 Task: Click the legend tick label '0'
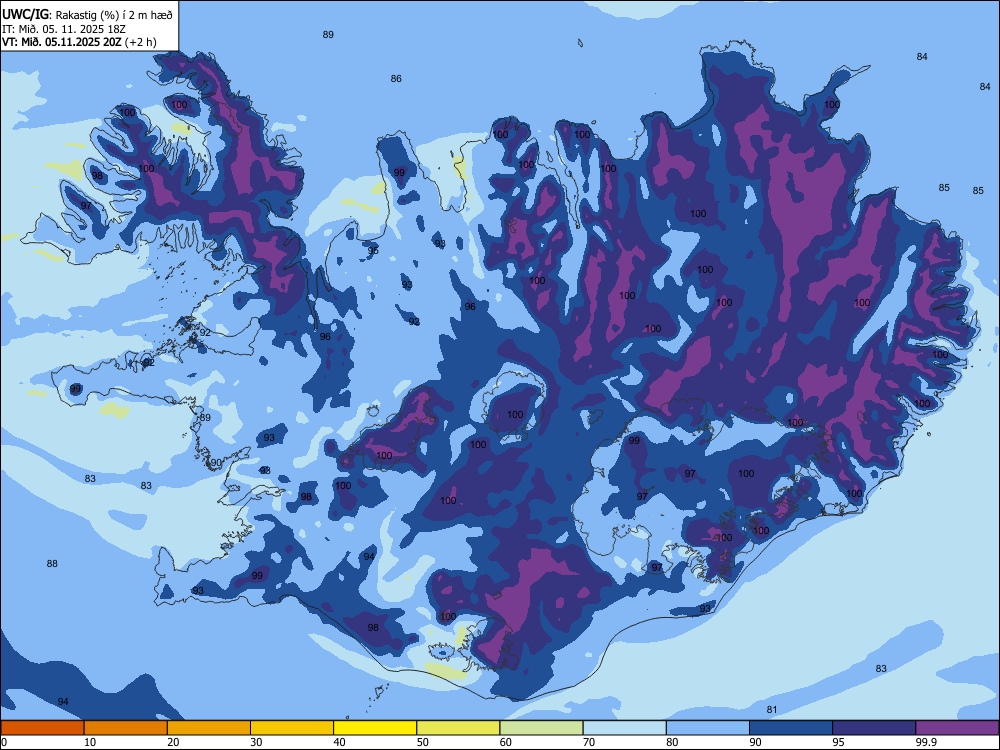pos(4,742)
